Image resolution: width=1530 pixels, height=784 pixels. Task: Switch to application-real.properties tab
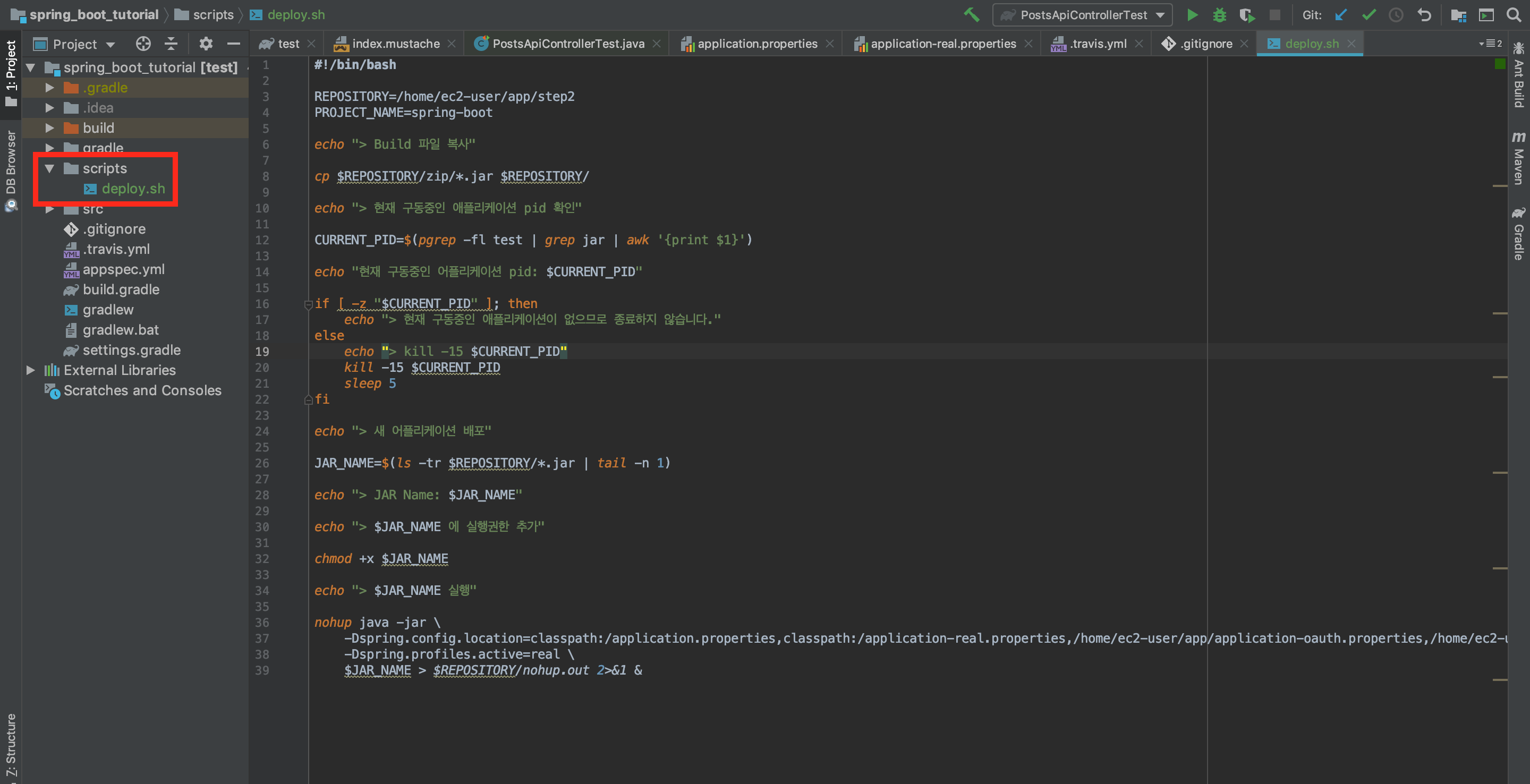coord(942,44)
